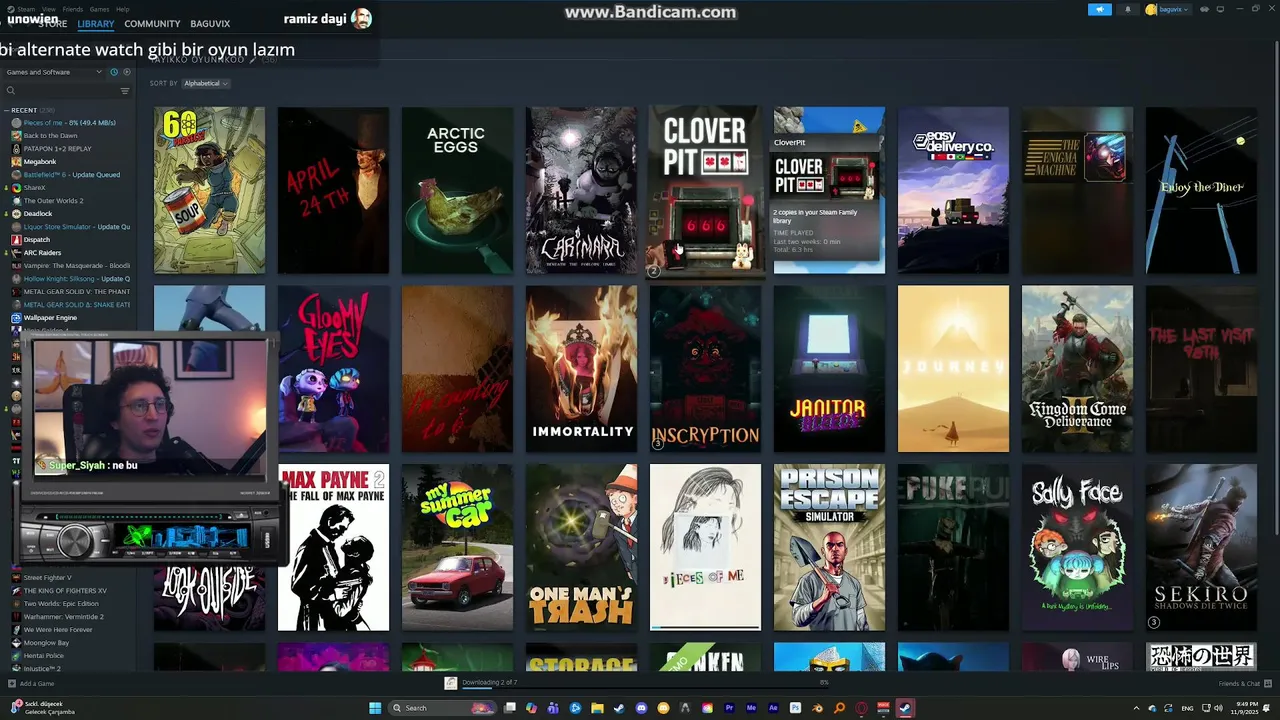The image size is (1280, 720).
Task: Open the Sekiro Shadows Die Twice cover
Action: click(x=1201, y=547)
